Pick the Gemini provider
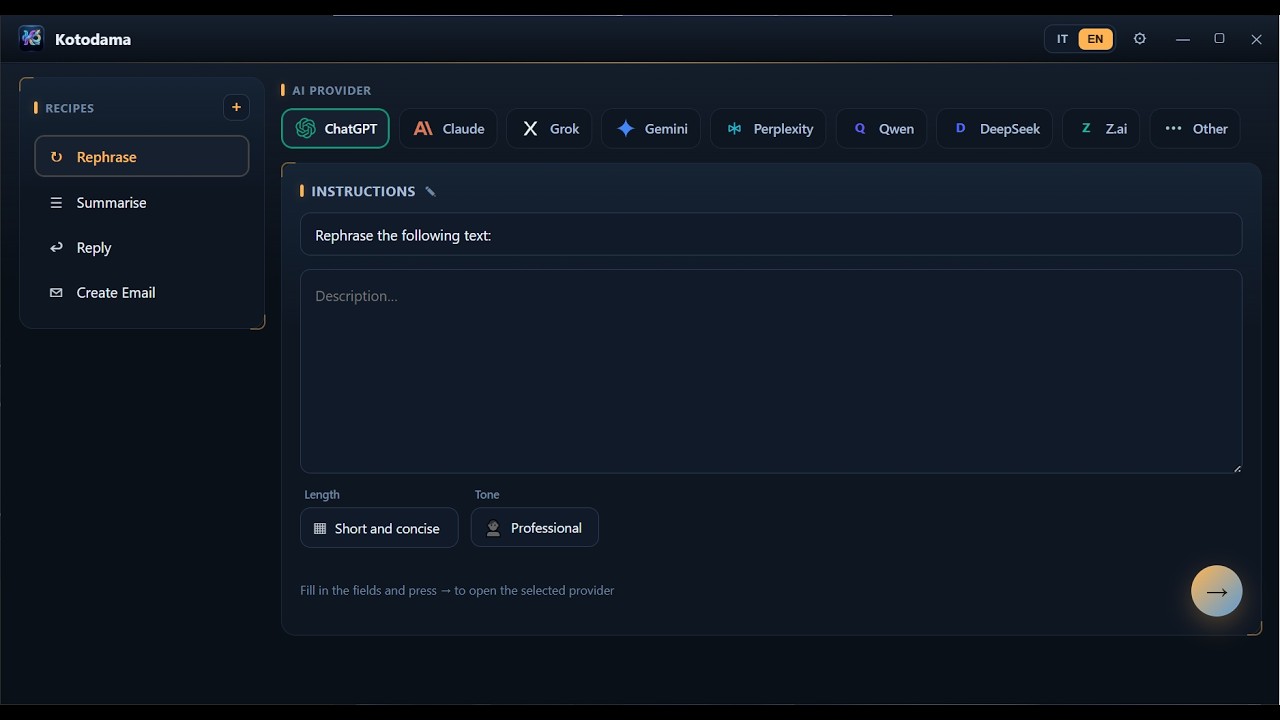The height and width of the screenshot is (720, 1280). [651, 128]
